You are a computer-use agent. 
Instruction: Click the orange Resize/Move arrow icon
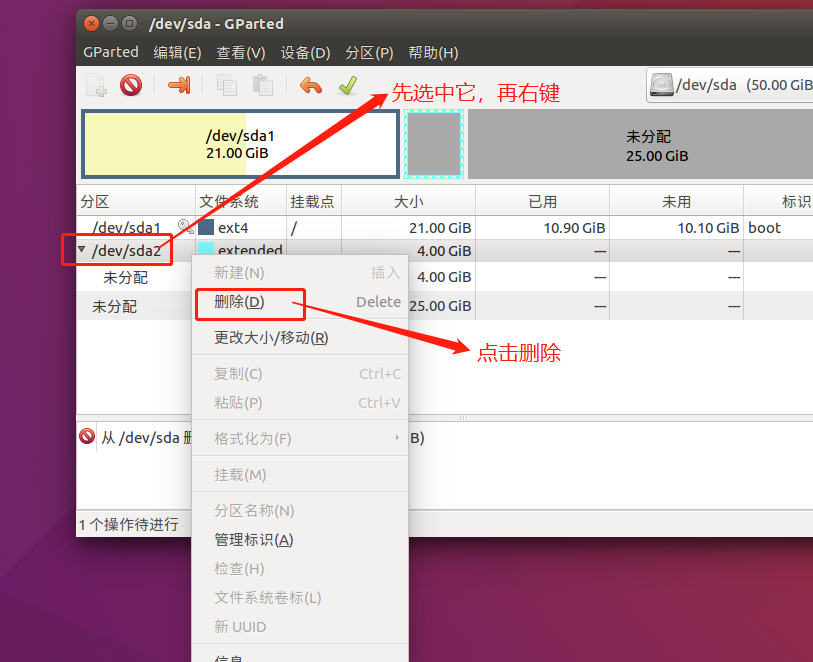click(x=179, y=85)
